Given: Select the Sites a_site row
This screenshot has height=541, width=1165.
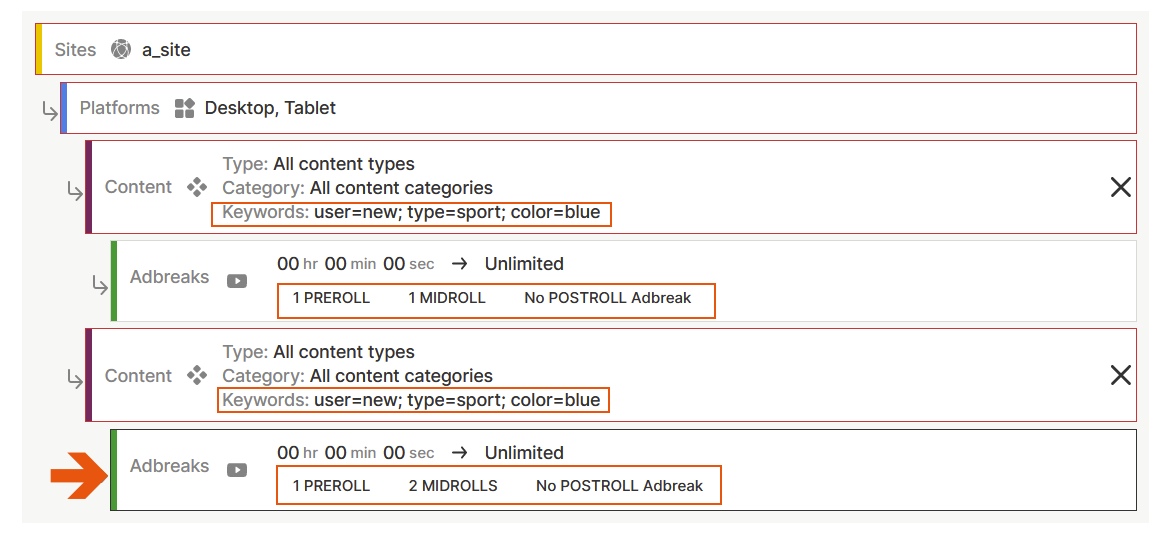Looking at the screenshot, I should (x=600, y=50).
